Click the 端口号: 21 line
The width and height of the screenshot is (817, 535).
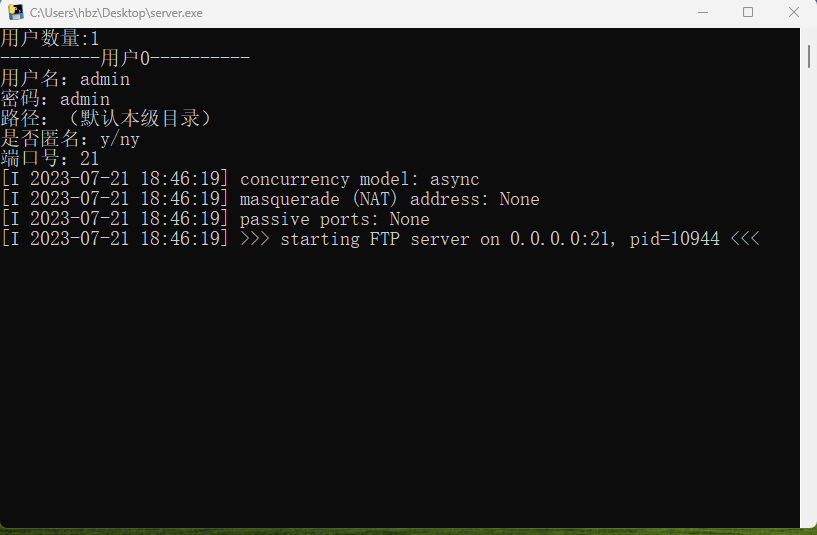(50, 159)
